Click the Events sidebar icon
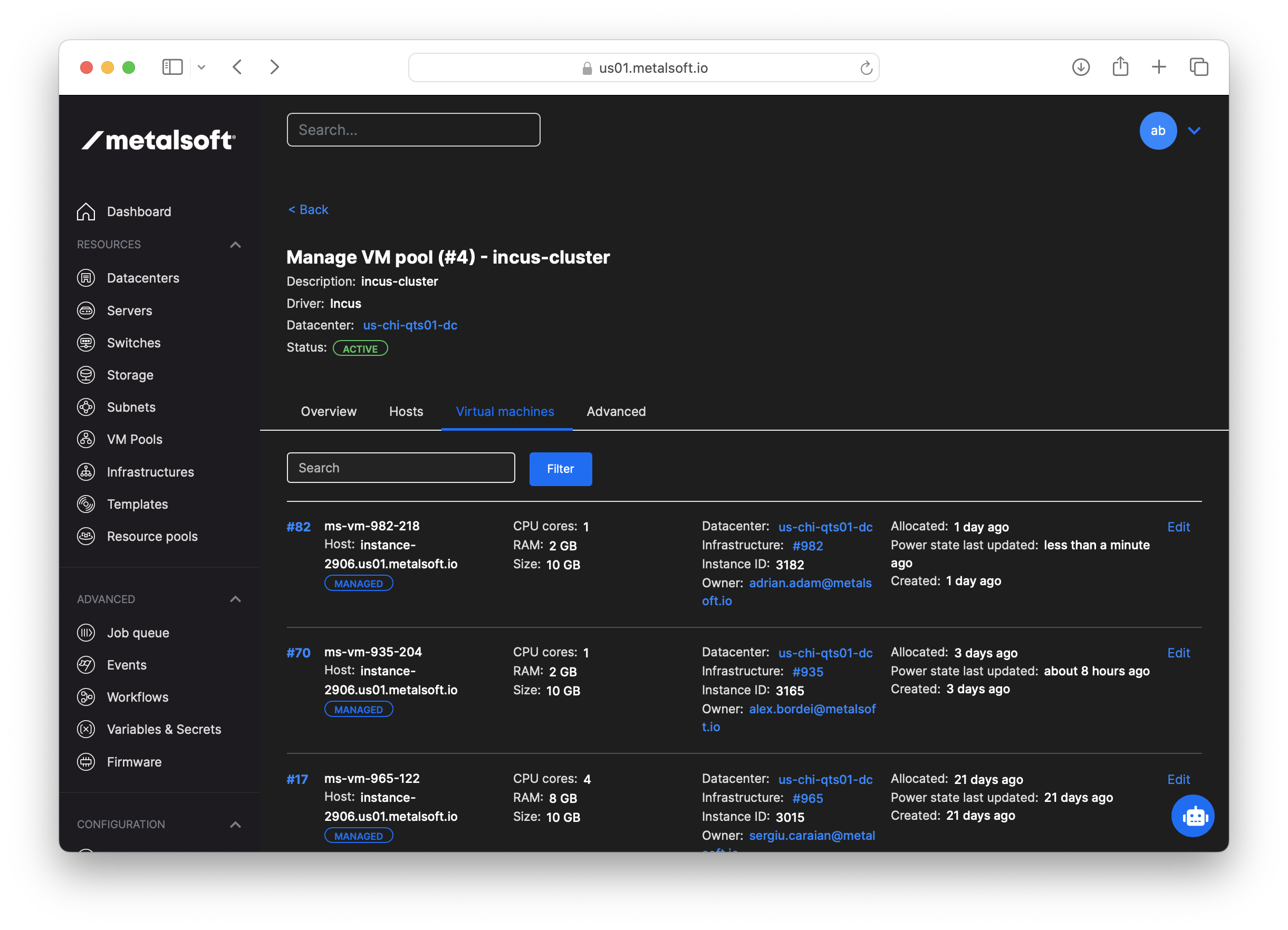The image size is (1288, 930). (86, 665)
